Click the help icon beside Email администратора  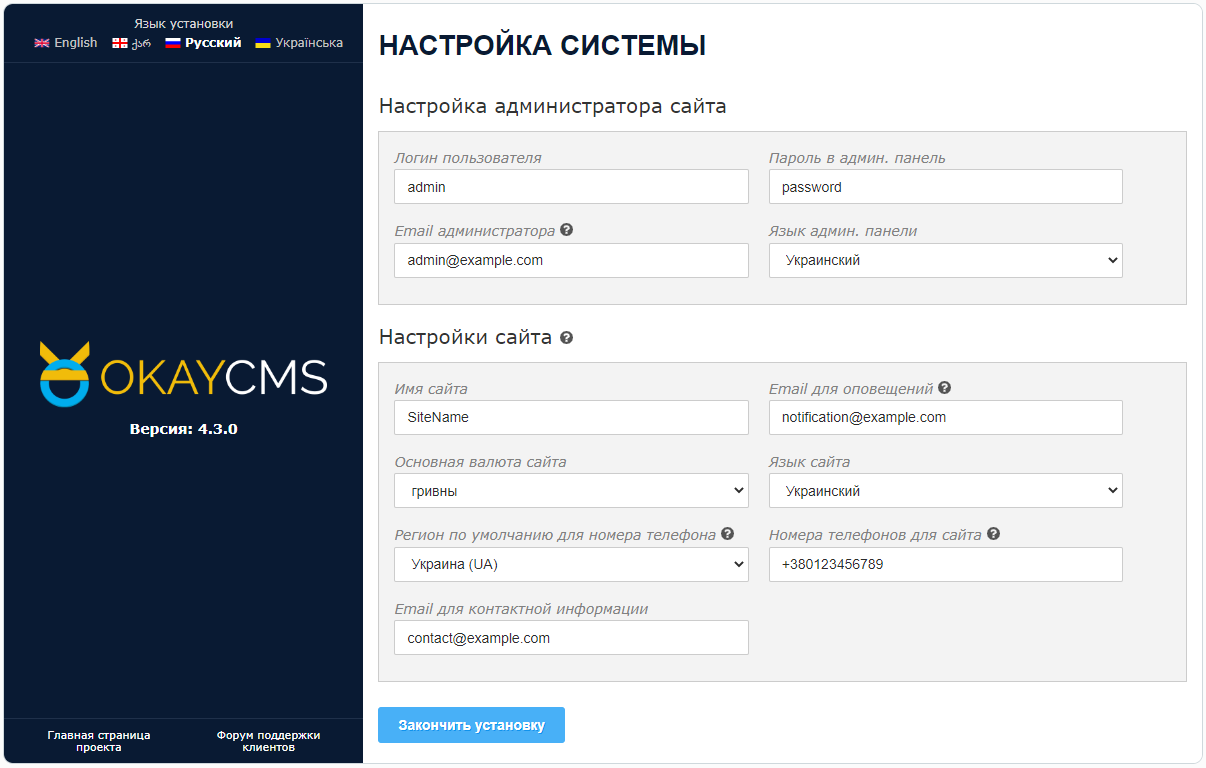click(x=567, y=230)
